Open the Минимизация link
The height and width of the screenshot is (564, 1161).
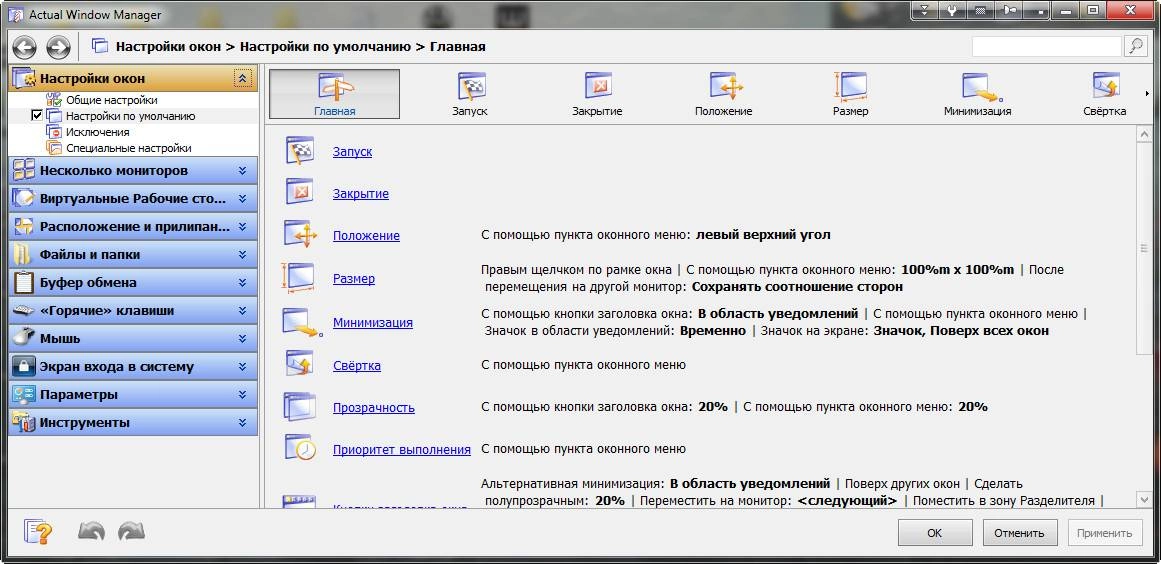click(x=372, y=323)
